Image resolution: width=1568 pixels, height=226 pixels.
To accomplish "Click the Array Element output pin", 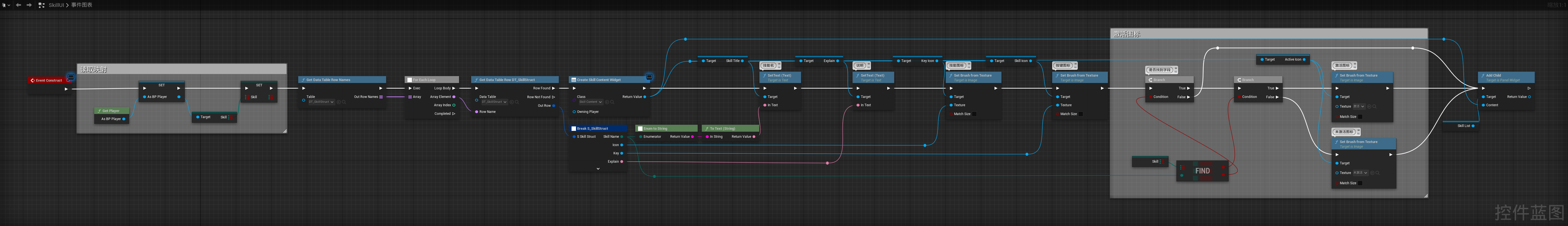I will click(454, 97).
